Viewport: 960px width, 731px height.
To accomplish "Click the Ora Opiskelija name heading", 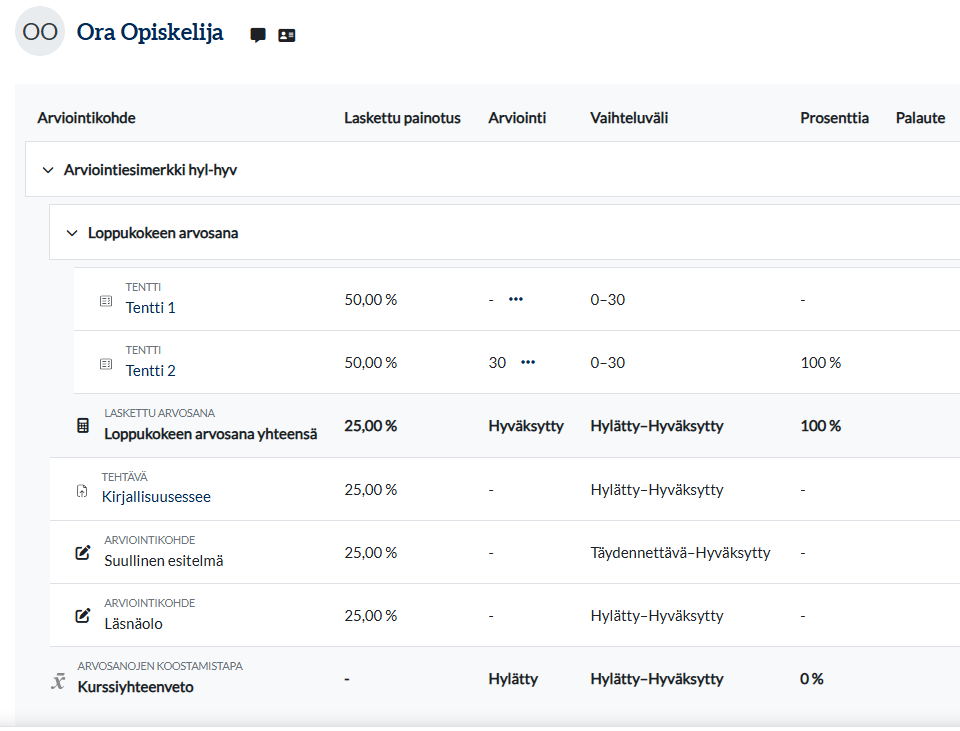I will click(150, 33).
